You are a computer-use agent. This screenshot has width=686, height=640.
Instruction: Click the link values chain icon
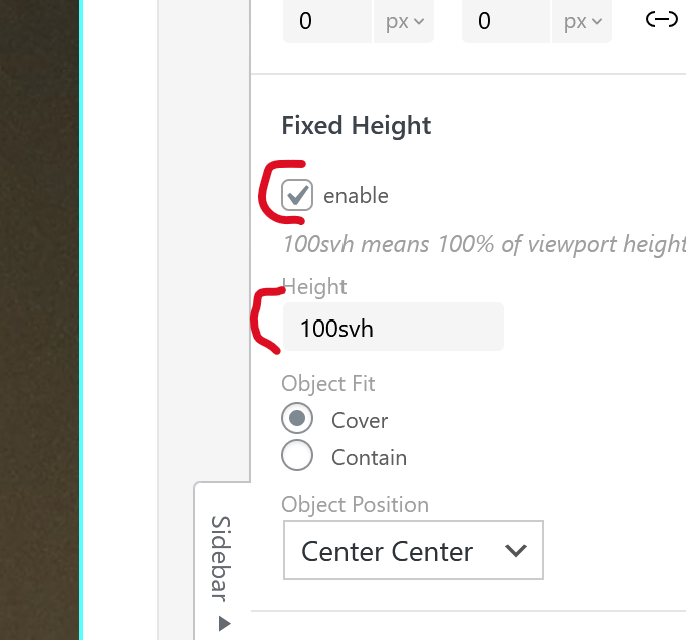pyautogui.click(x=662, y=20)
